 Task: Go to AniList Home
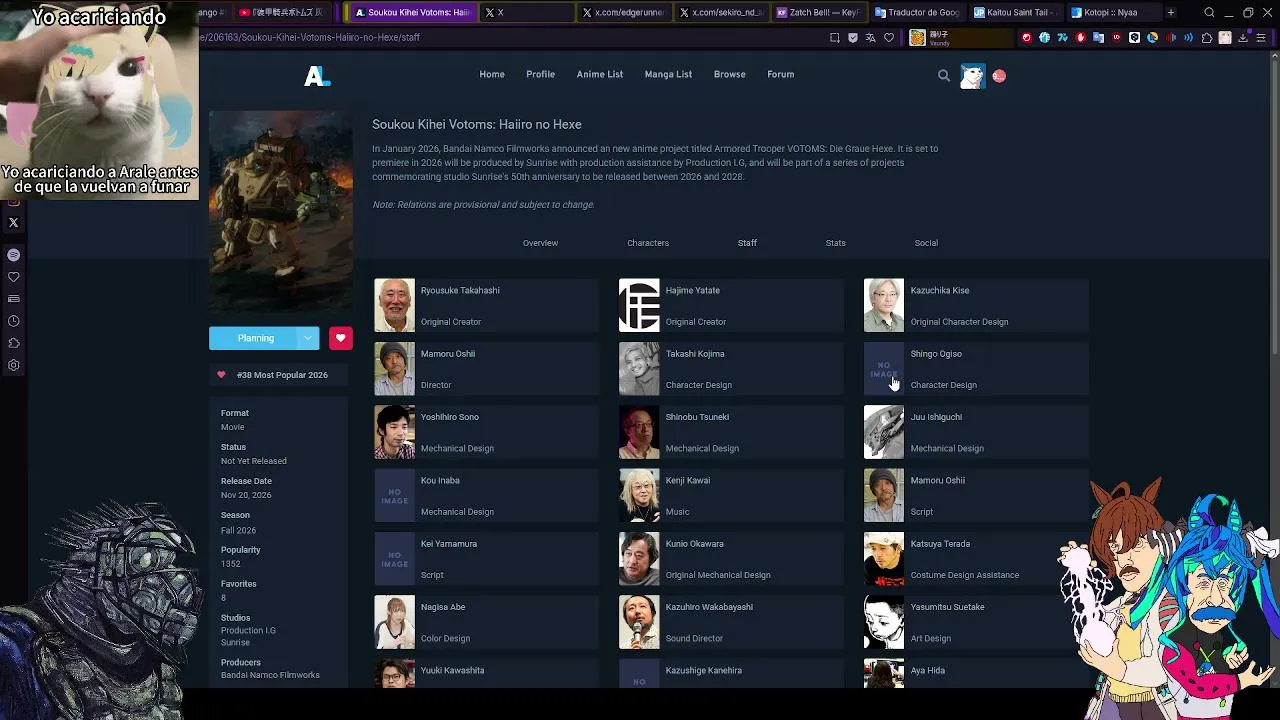point(492,75)
